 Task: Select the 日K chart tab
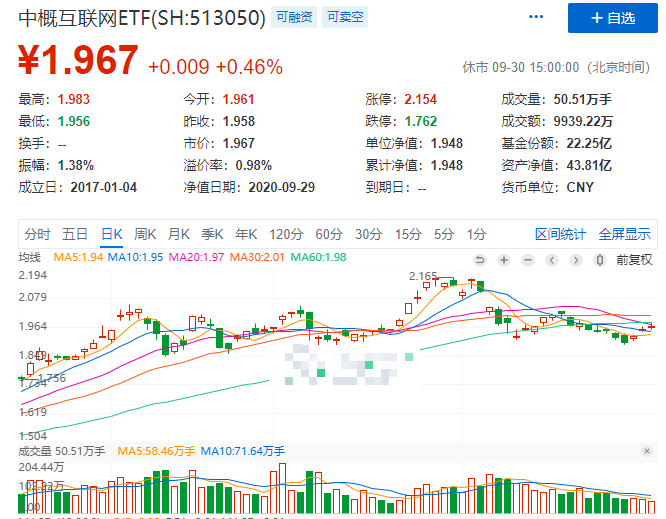coord(112,234)
